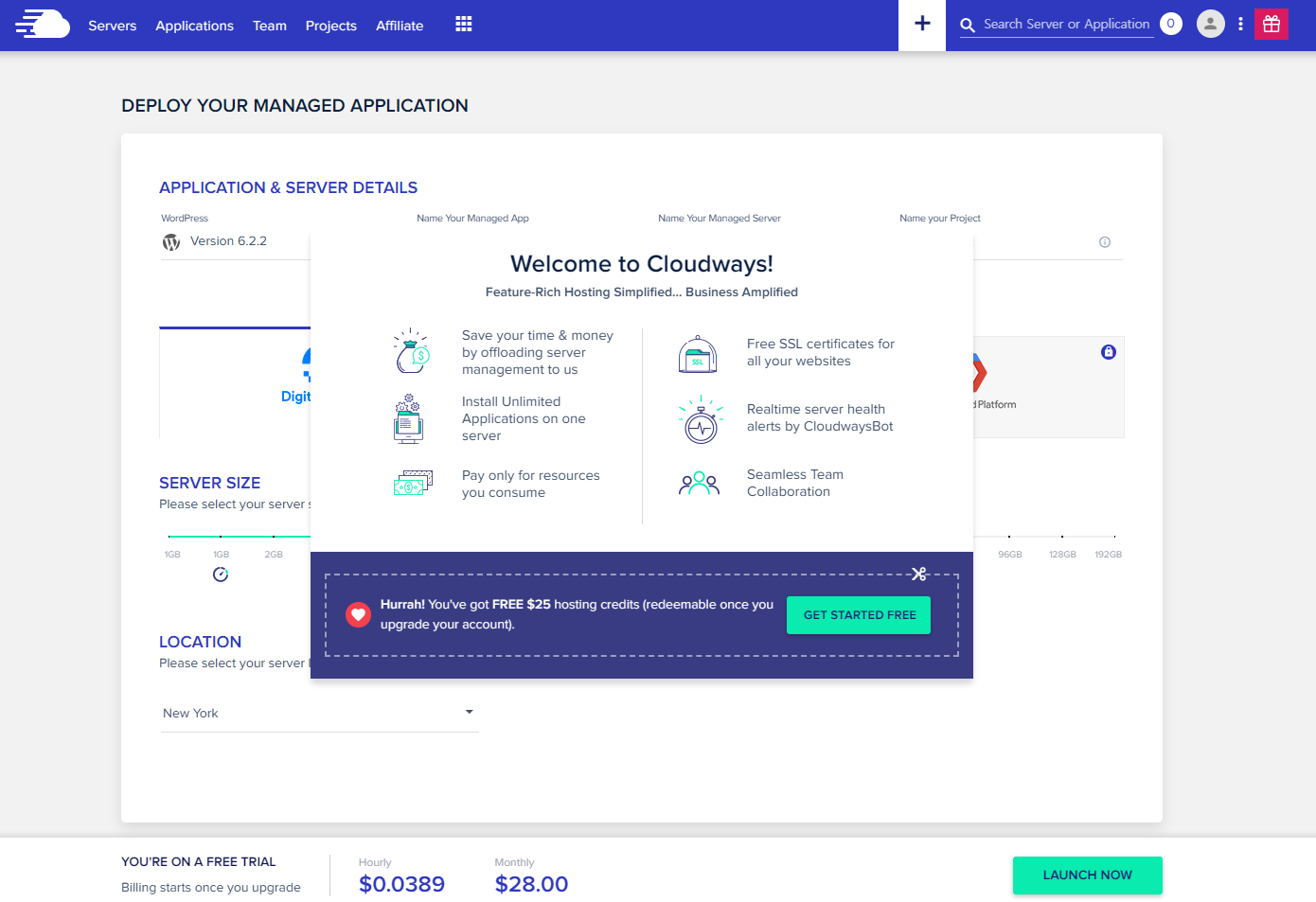Screen dimensions: 1316x902
Task: Click the project name info icon
Action: 1105,242
